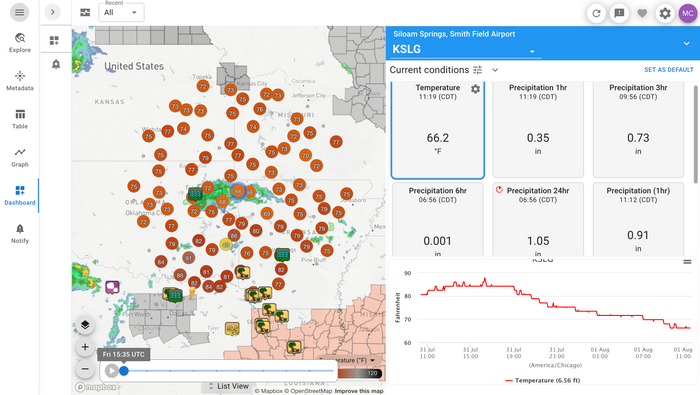Select the Temperature 66.2 °F card
Screen dimensions: 700x395
click(438, 130)
